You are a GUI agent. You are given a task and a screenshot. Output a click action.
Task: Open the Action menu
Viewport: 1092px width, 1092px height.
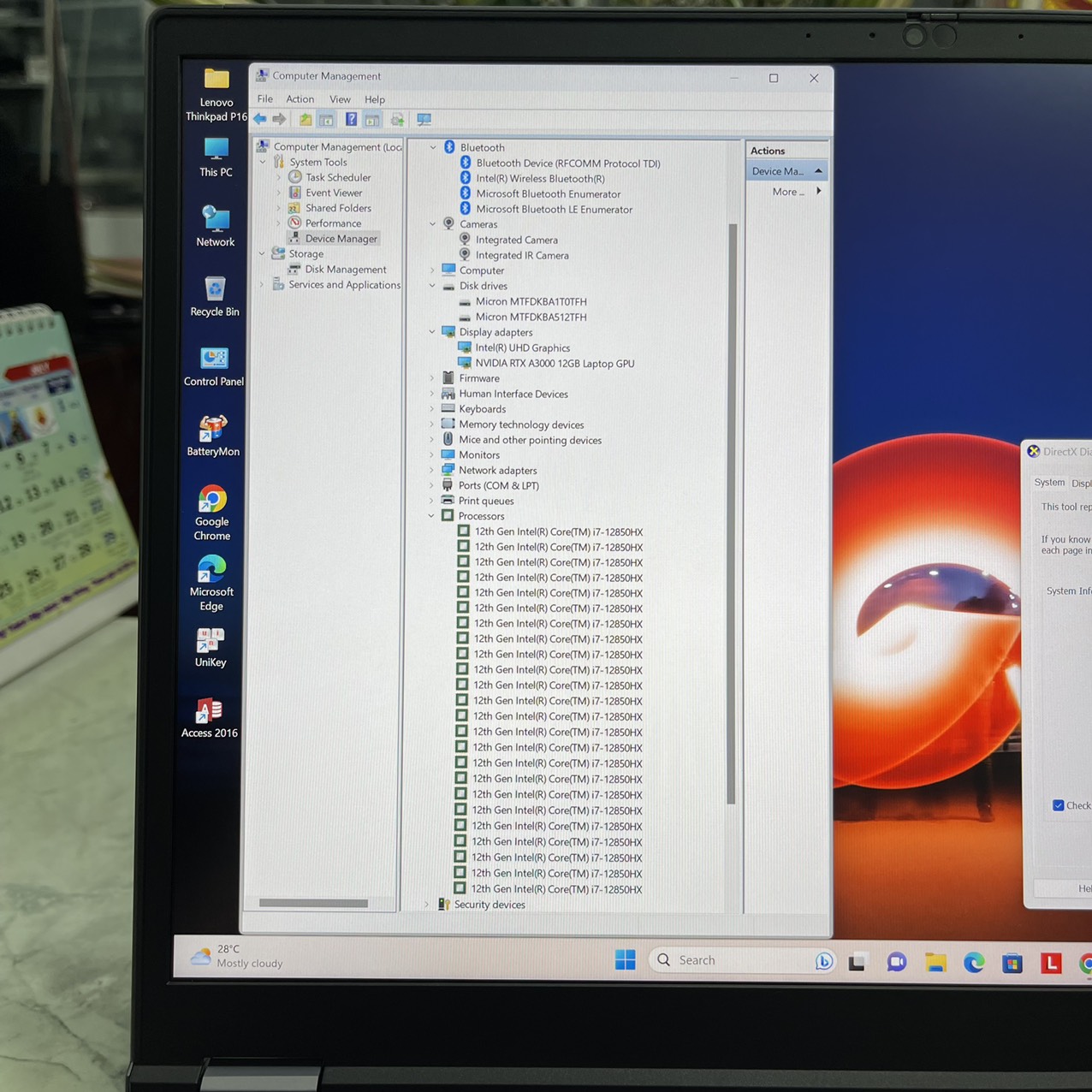click(x=300, y=99)
